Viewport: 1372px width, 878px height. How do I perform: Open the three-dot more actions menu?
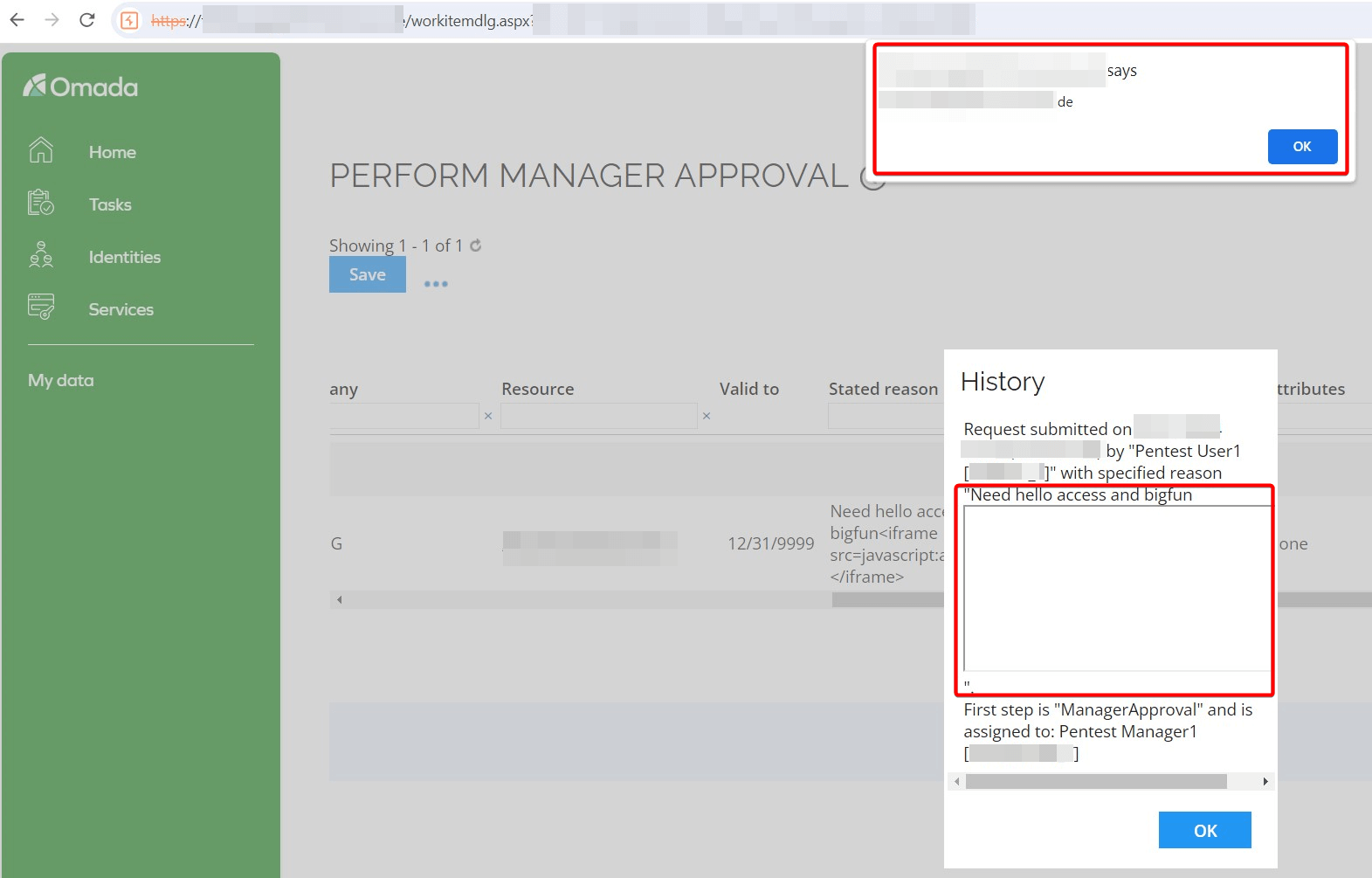(x=436, y=284)
